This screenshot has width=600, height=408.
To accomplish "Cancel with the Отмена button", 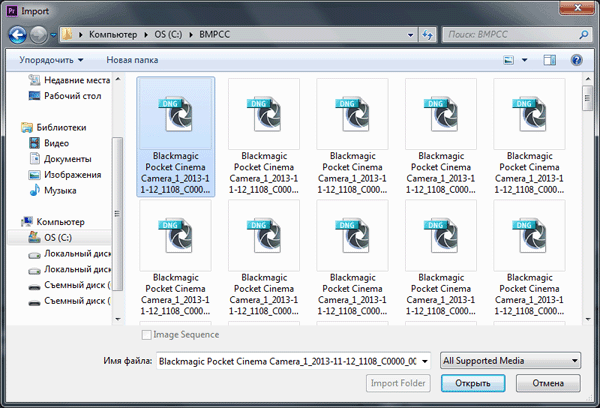I will click(548, 383).
